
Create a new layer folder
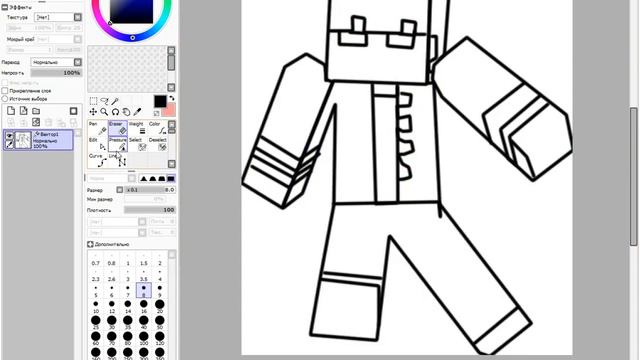(36, 111)
